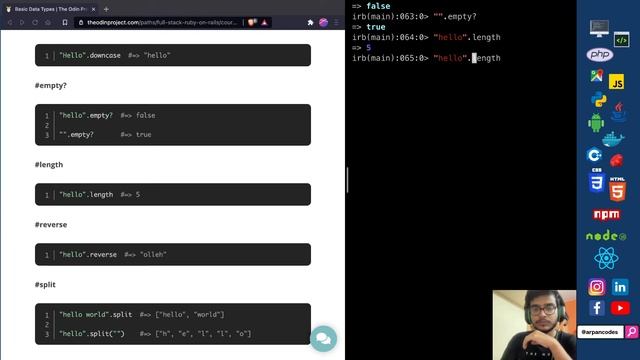Click the Python logo icon

pyautogui.click(x=598, y=100)
